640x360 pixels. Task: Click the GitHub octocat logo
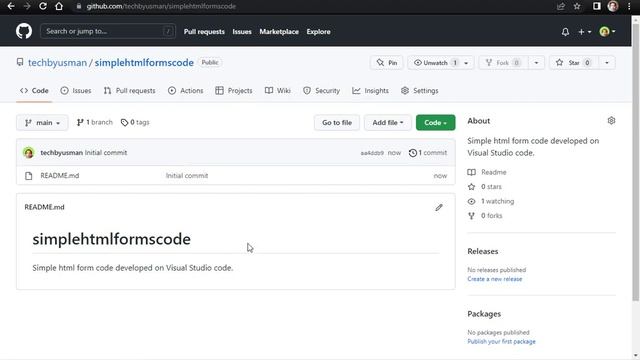tap(24, 31)
